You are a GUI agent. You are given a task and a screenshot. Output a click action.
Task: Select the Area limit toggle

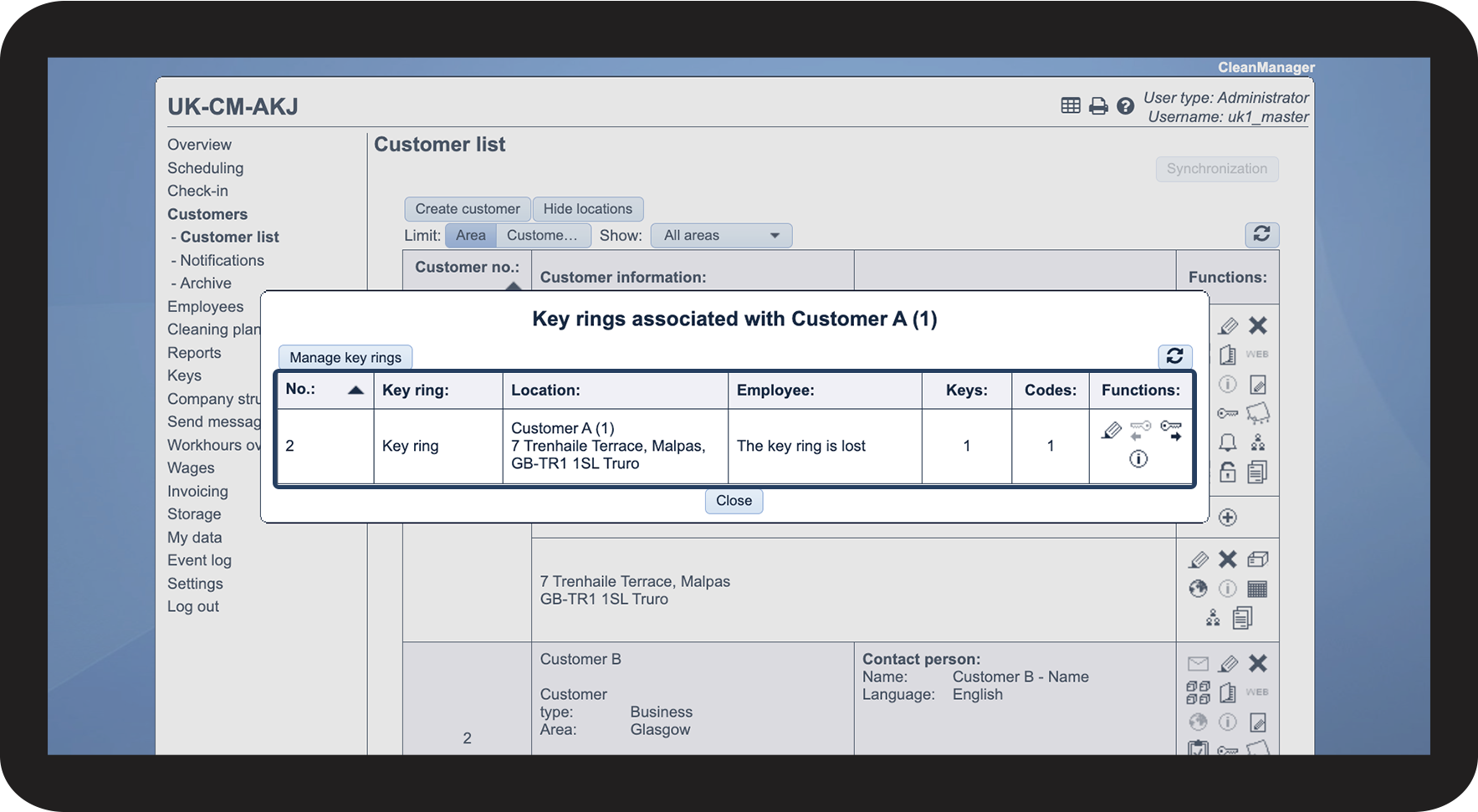(470, 236)
